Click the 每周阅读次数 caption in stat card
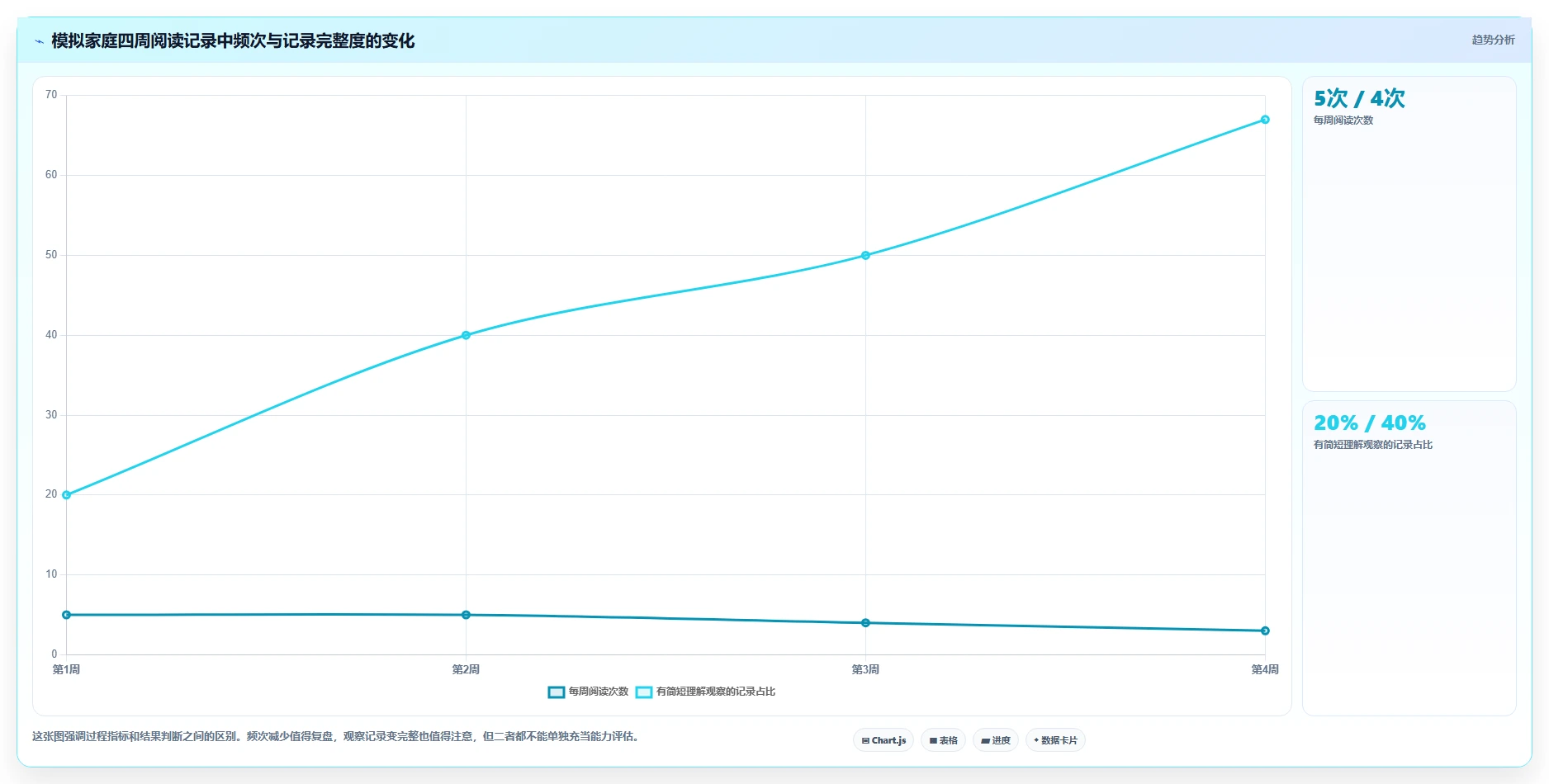This screenshot has width=1549, height=784. coord(1343,120)
